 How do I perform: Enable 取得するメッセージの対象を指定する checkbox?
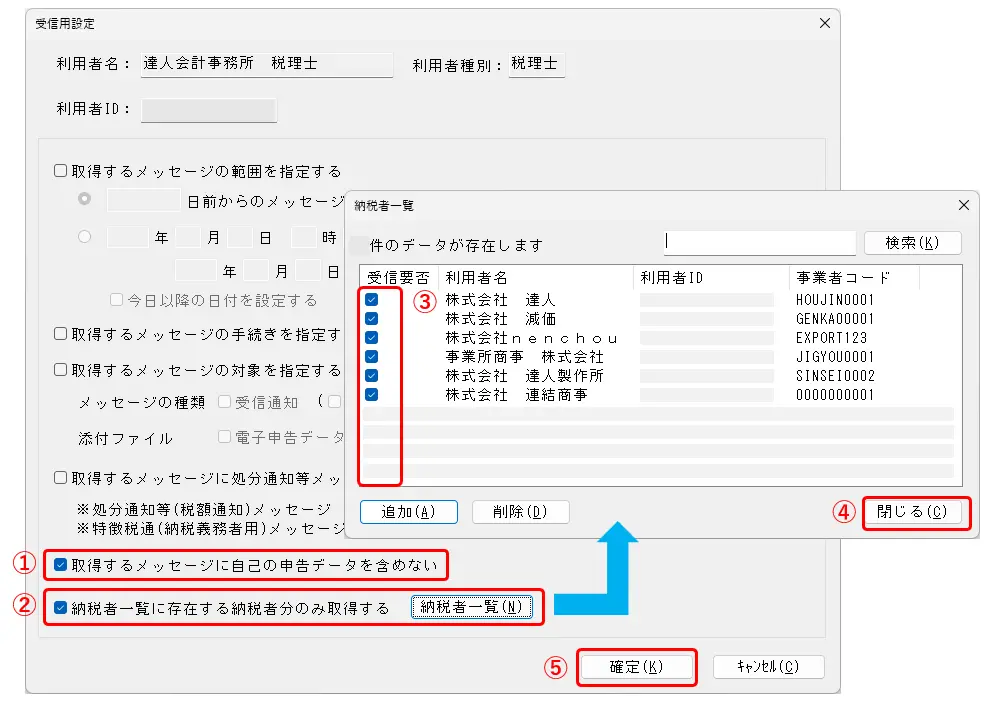click(x=61, y=370)
